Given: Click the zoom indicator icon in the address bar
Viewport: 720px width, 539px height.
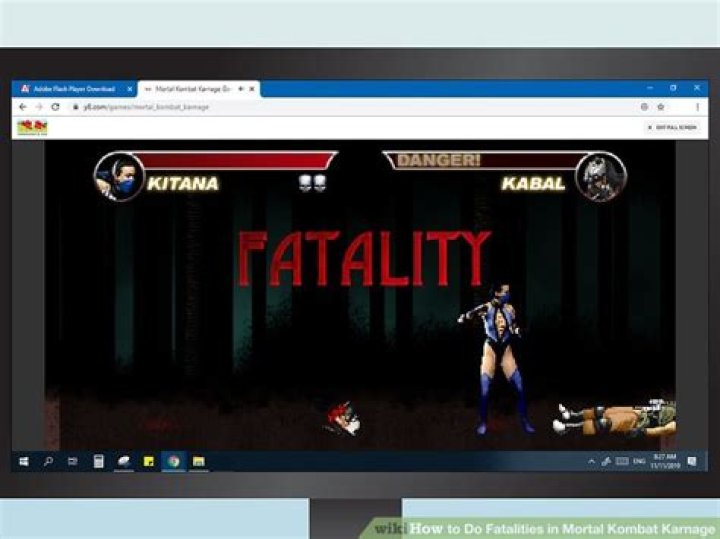Looking at the screenshot, I should [644, 107].
